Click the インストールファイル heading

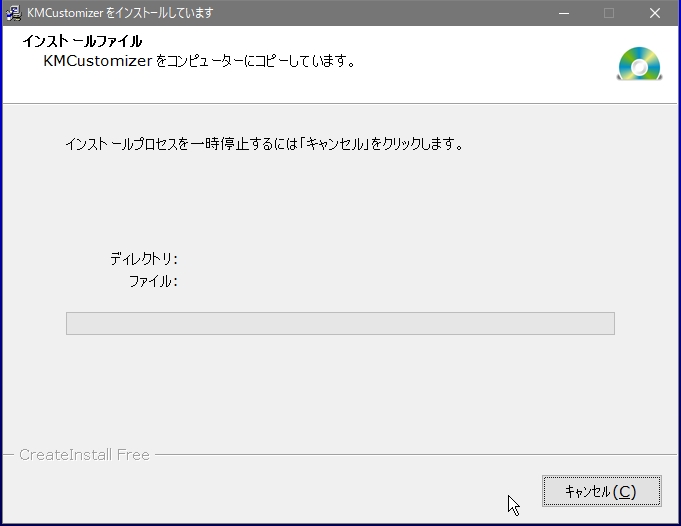[82, 41]
